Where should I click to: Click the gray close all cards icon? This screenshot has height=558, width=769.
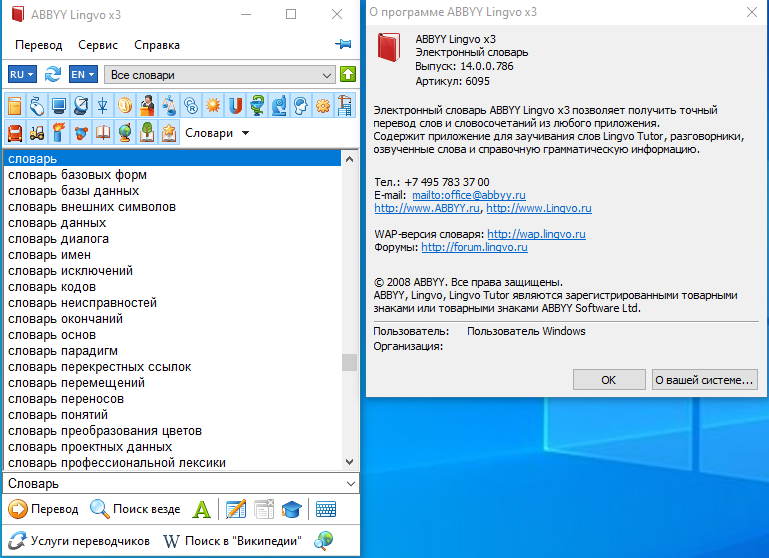264,509
